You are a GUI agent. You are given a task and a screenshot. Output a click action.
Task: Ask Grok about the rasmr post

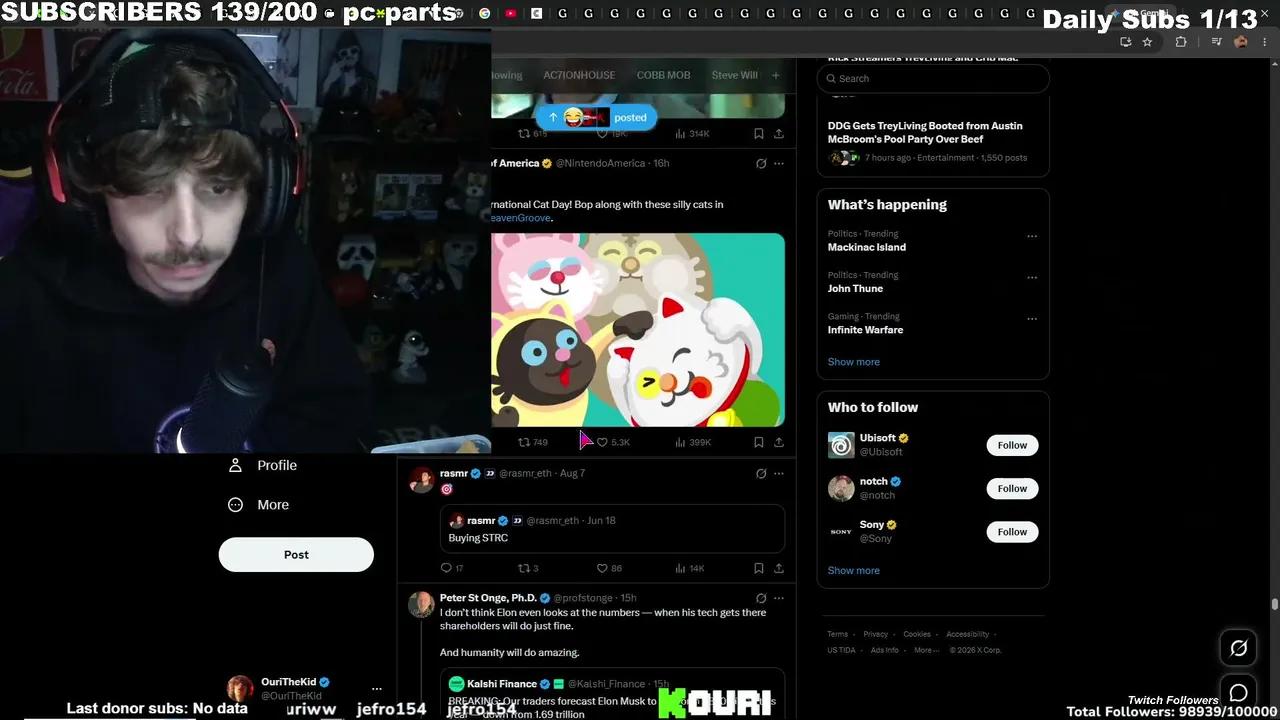(x=761, y=473)
